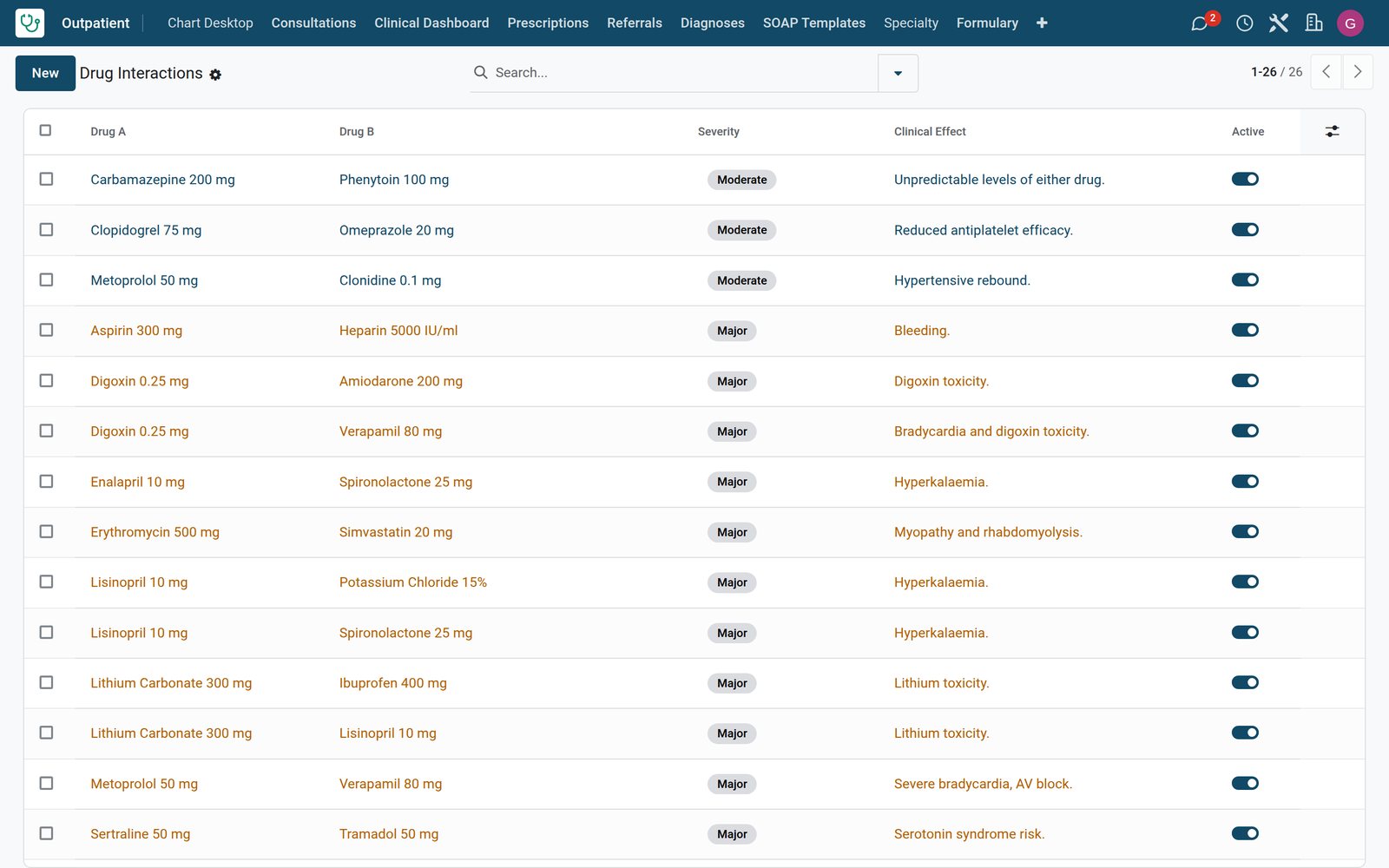The image size is (1389, 868).
Task: Sort by the Severity column header
Action: [718, 132]
